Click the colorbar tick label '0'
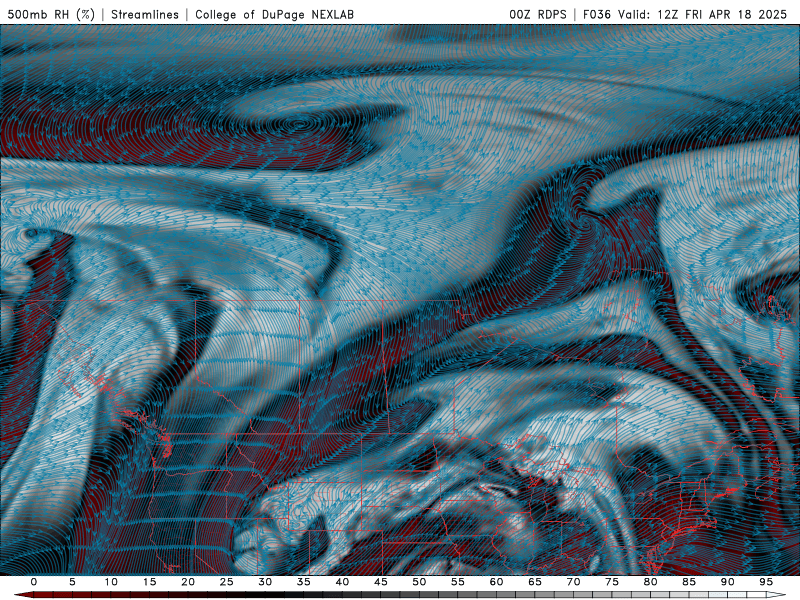The image size is (800, 600). point(34,582)
